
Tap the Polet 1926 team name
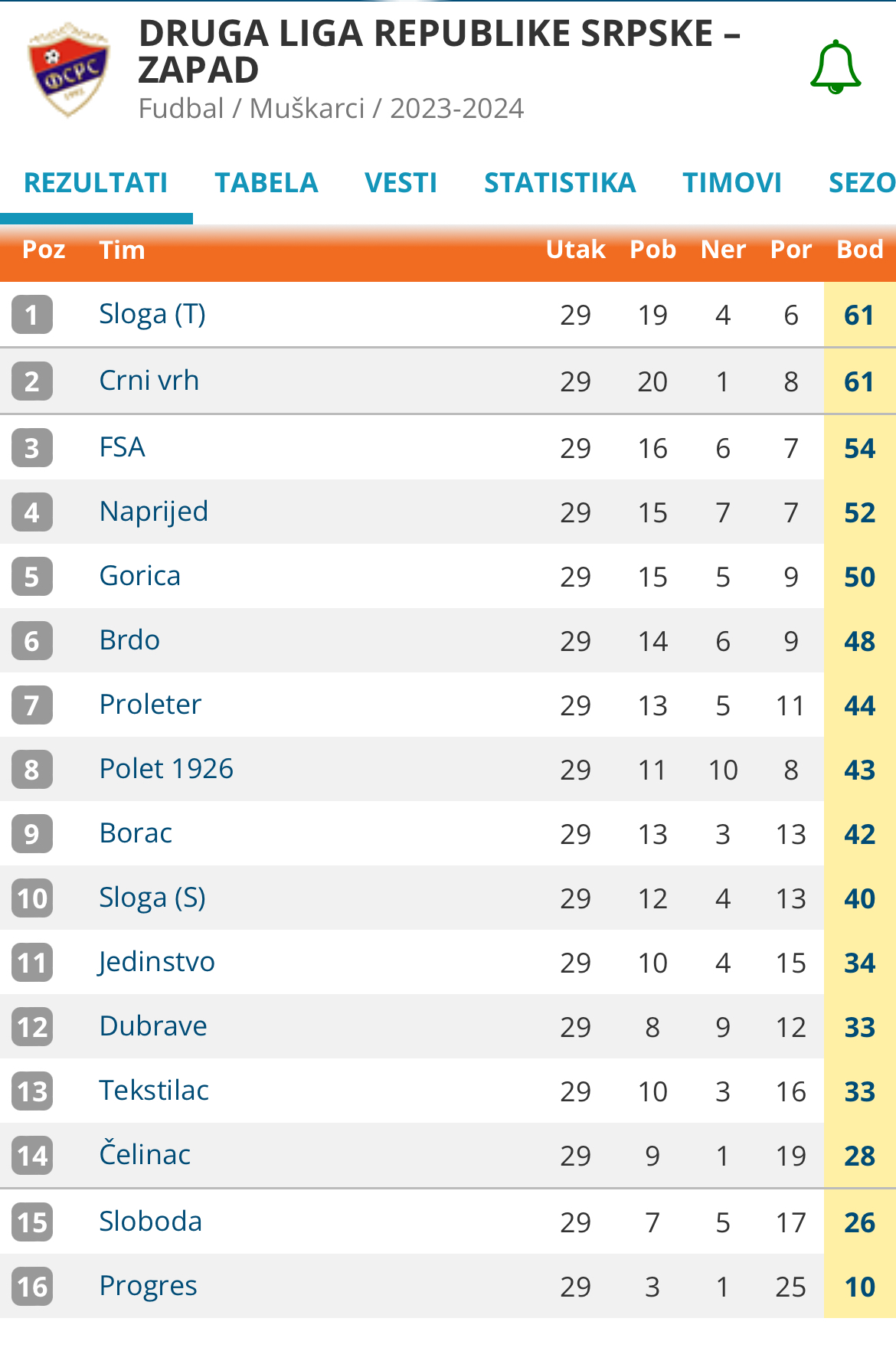[x=166, y=769]
